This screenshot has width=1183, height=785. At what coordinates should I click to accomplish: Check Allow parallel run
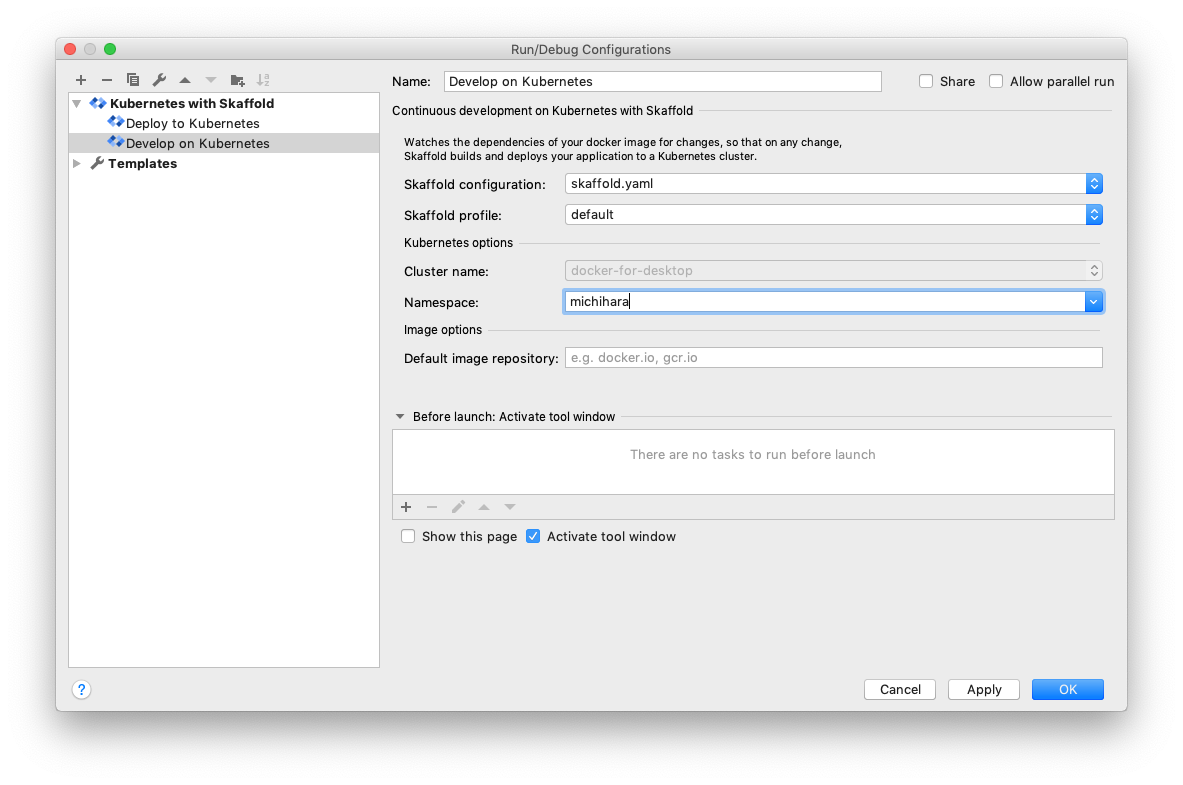pyautogui.click(x=996, y=81)
